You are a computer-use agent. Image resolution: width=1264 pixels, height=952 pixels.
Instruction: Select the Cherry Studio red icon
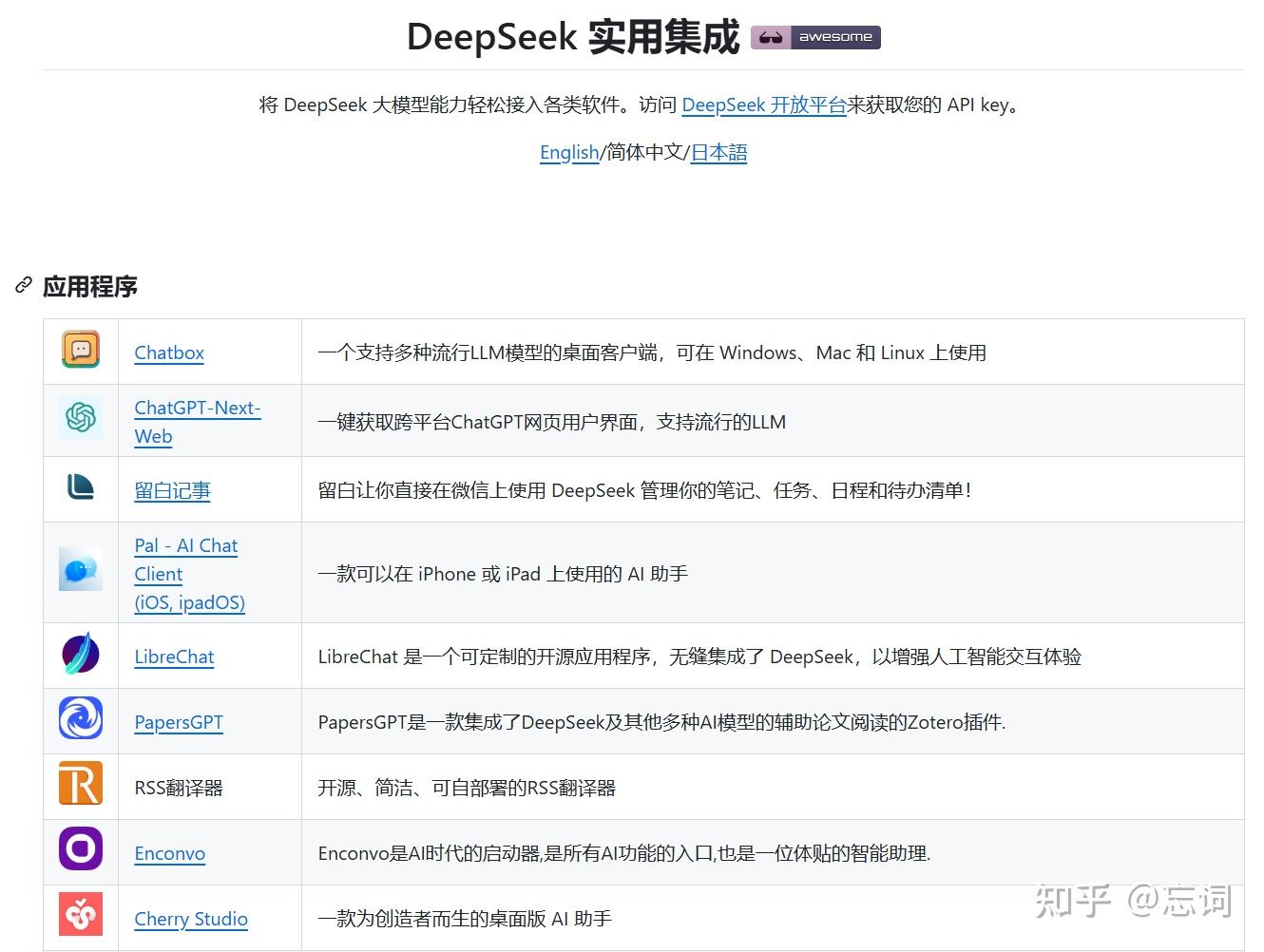click(x=80, y=913)
